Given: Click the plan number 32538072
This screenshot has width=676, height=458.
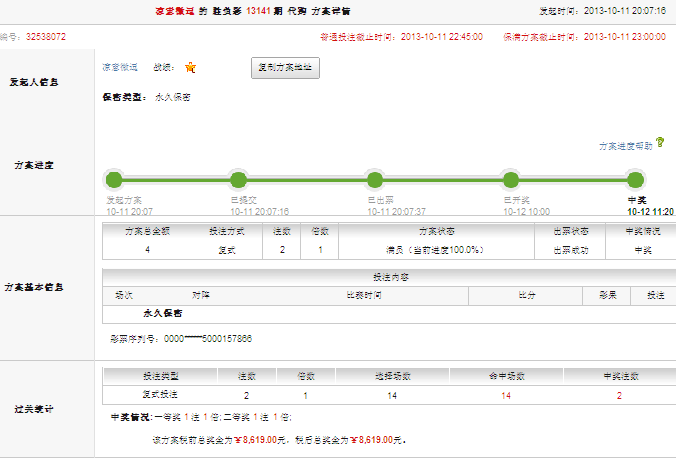Looking at the screenshot, I should [45, 36].
